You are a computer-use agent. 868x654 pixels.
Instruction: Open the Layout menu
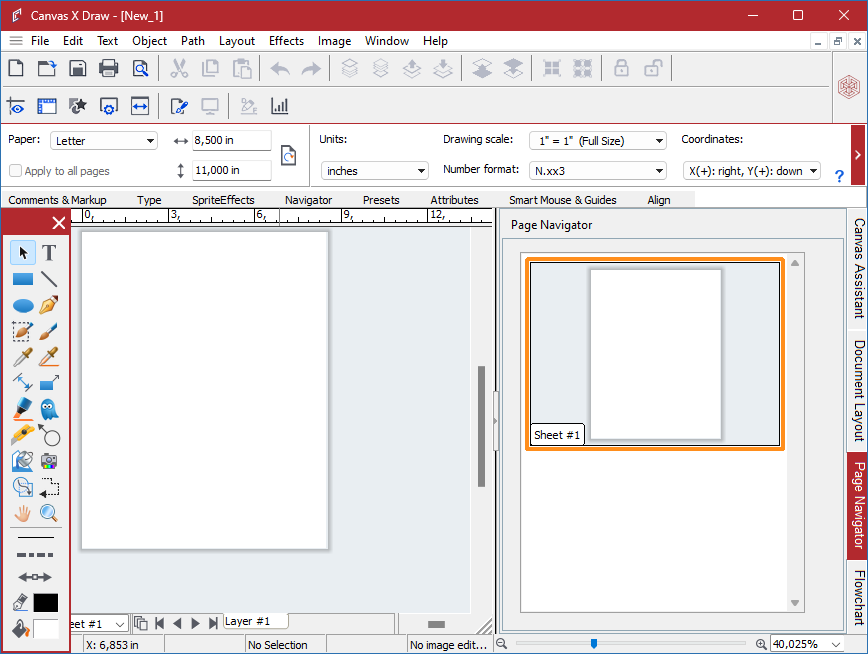tap(237, 40)
